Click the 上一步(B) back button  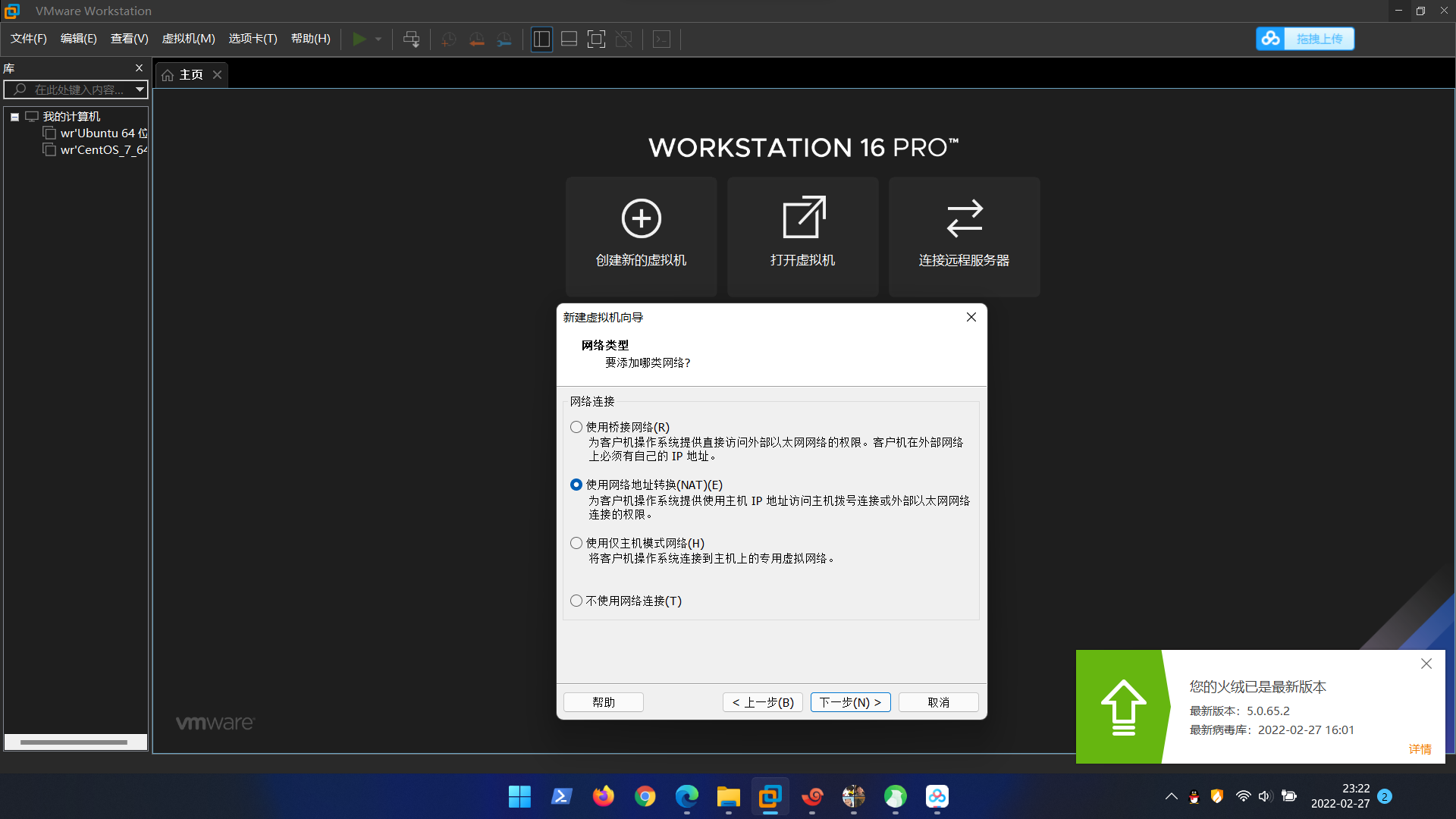(x=762, y=702)
